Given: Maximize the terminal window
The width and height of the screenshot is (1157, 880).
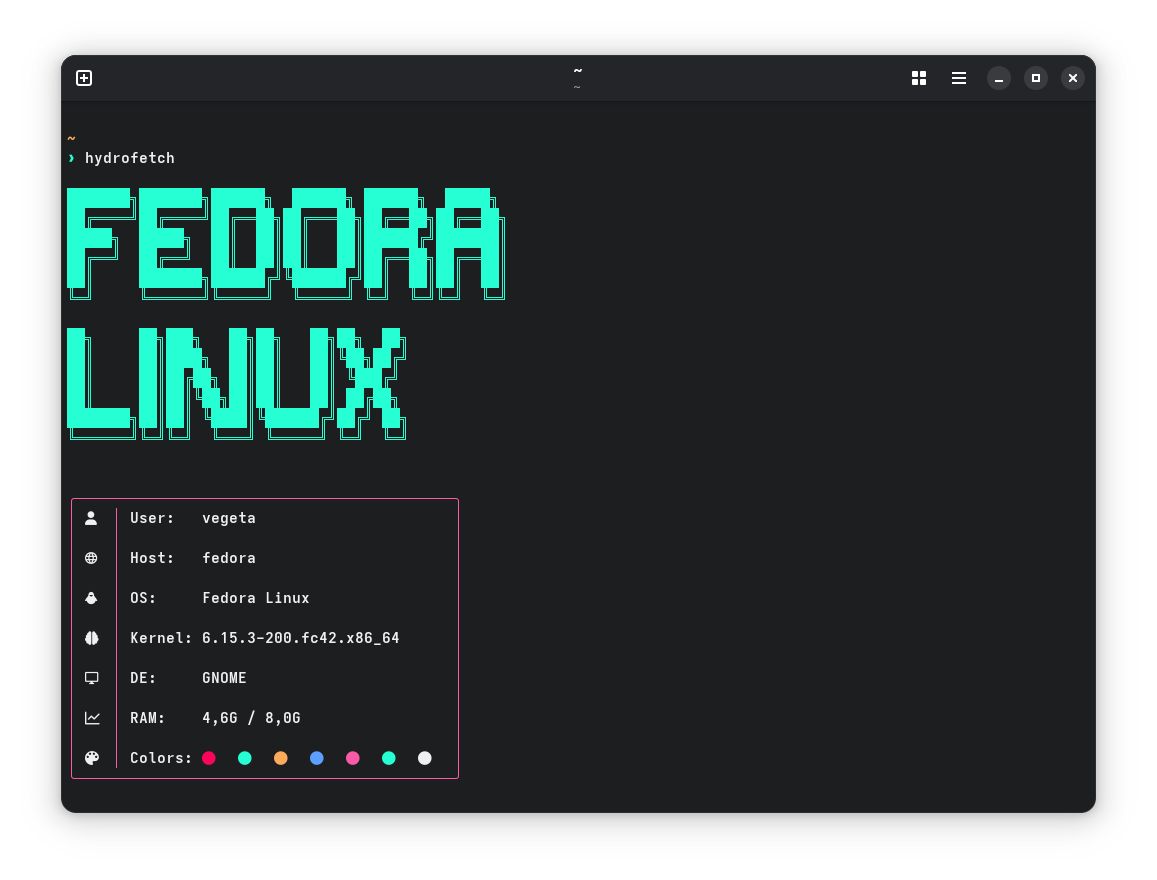Looking at the screenshot, I should click(x=1036, y=78).
